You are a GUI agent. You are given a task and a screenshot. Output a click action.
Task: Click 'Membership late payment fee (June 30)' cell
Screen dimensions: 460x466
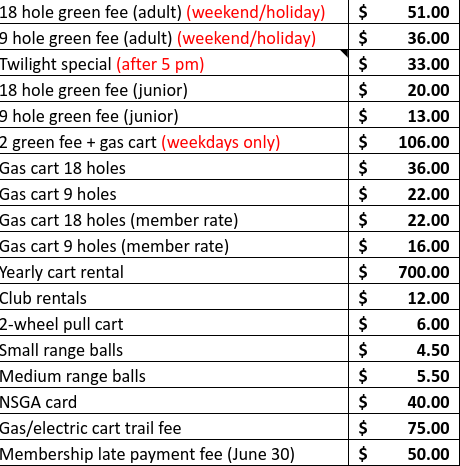point(174,453)
